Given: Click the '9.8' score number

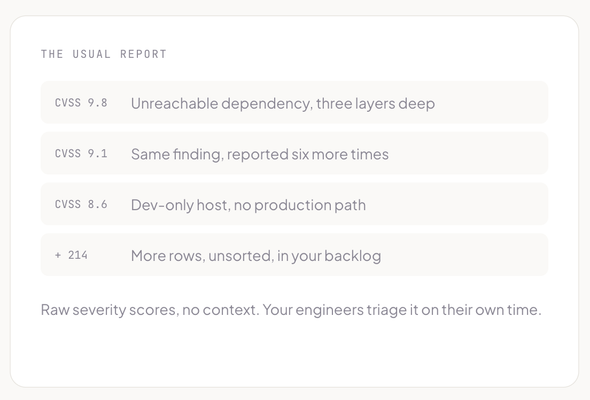Looking at the screenshot, I should tap(97, 103).
